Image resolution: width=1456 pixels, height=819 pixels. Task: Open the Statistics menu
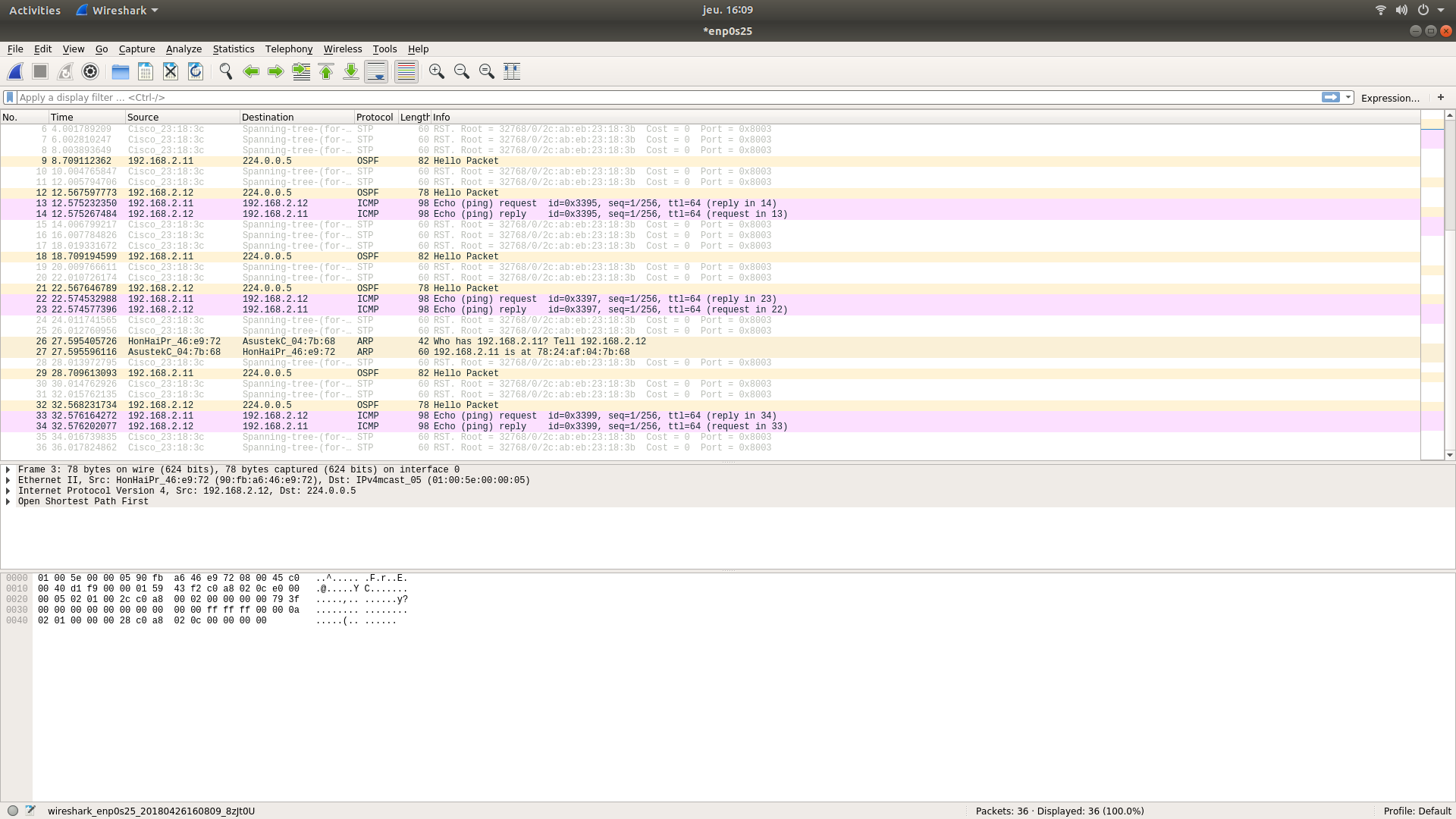tap(233, 49)
